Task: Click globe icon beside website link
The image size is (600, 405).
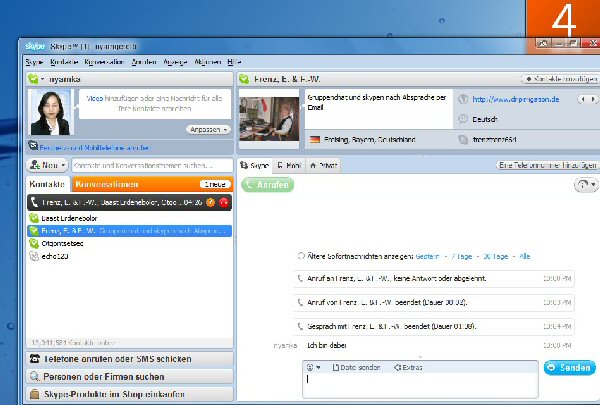Action: coord(463,99)
